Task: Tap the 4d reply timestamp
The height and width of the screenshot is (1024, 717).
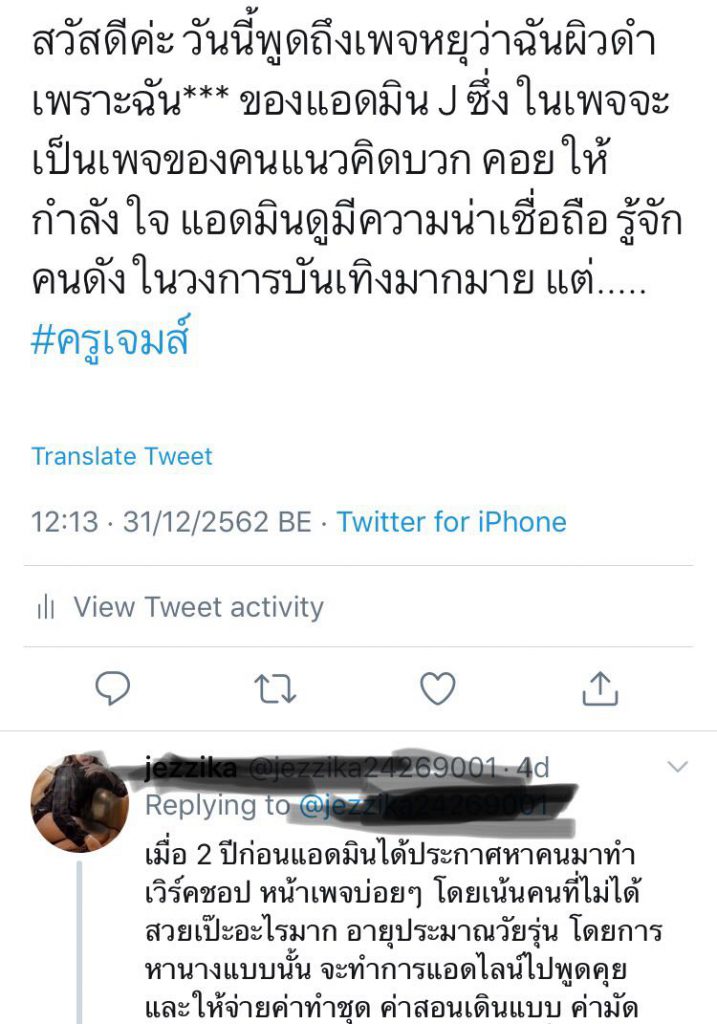Action: [533, 768]
